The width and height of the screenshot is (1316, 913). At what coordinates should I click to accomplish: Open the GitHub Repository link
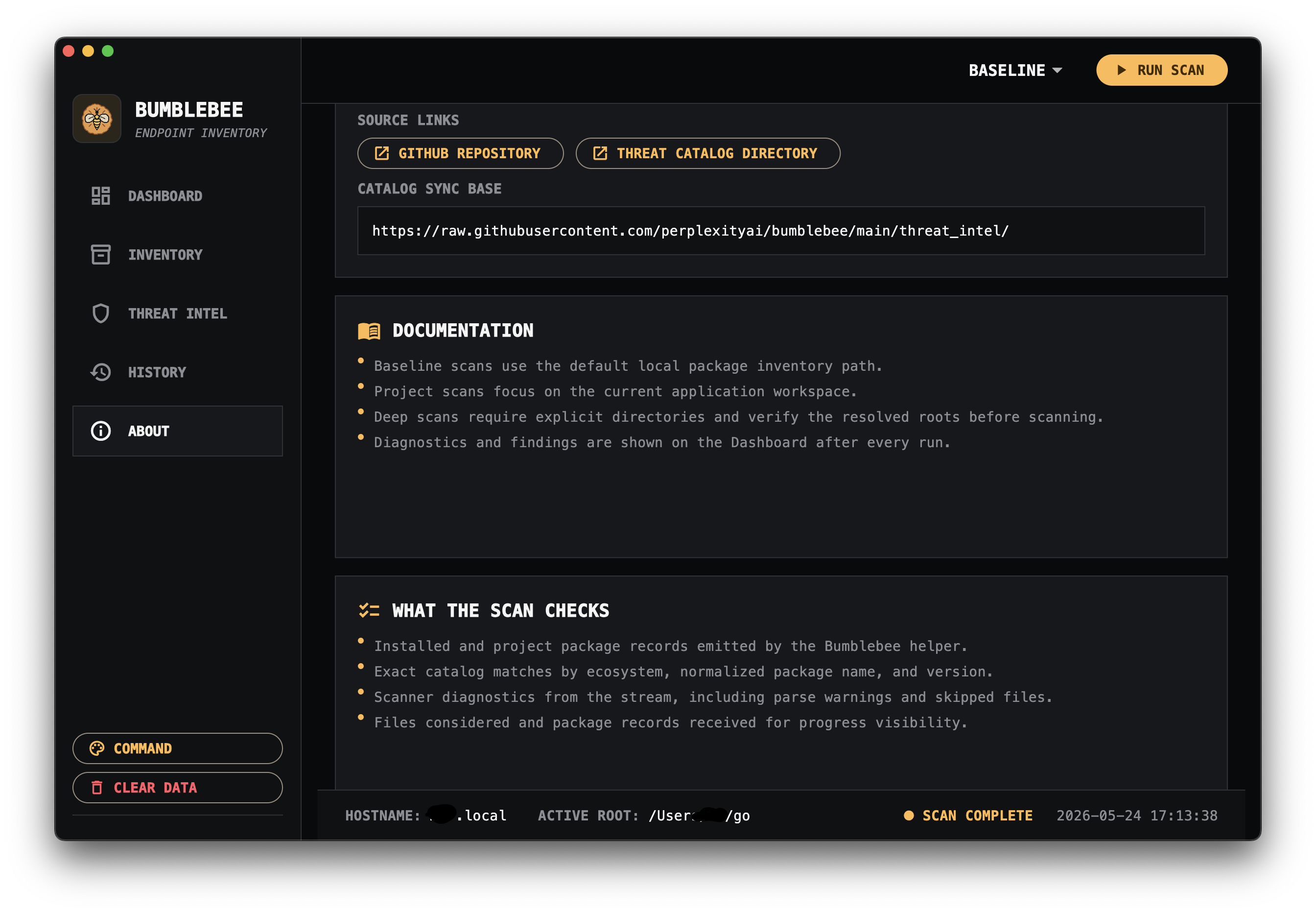tap(460, 153)
